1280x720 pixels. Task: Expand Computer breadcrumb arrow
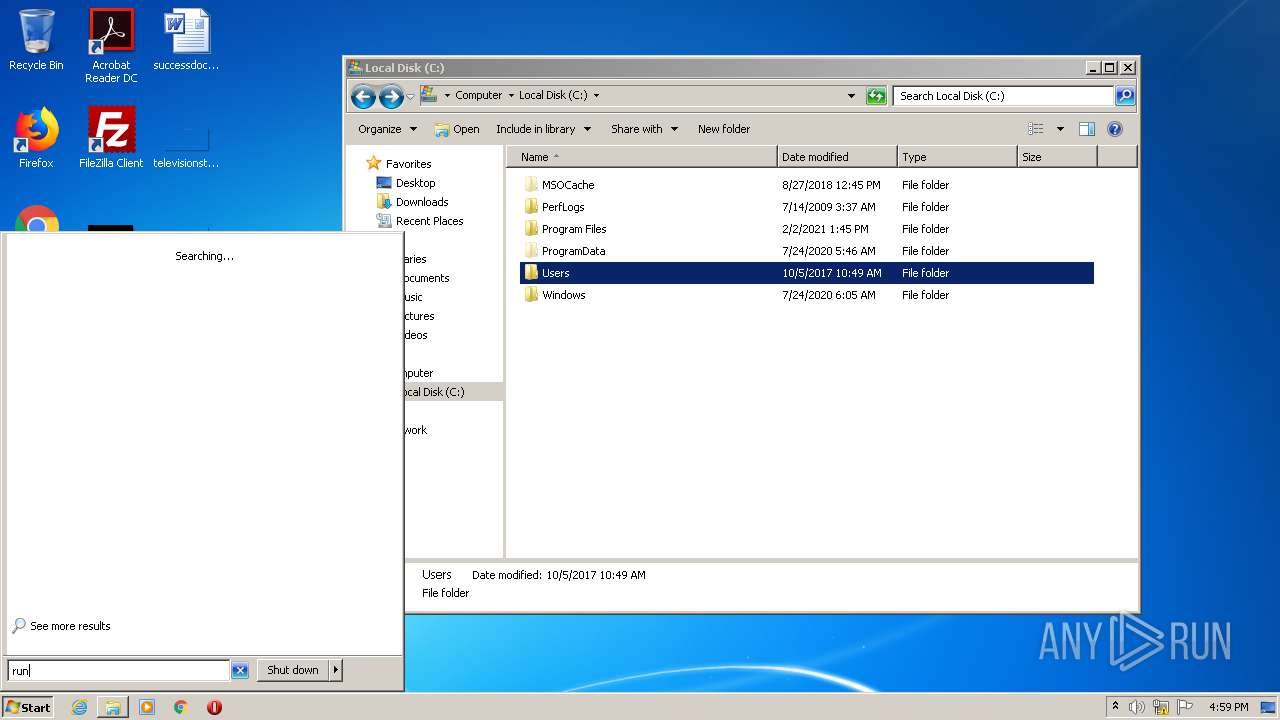(510, 96)
